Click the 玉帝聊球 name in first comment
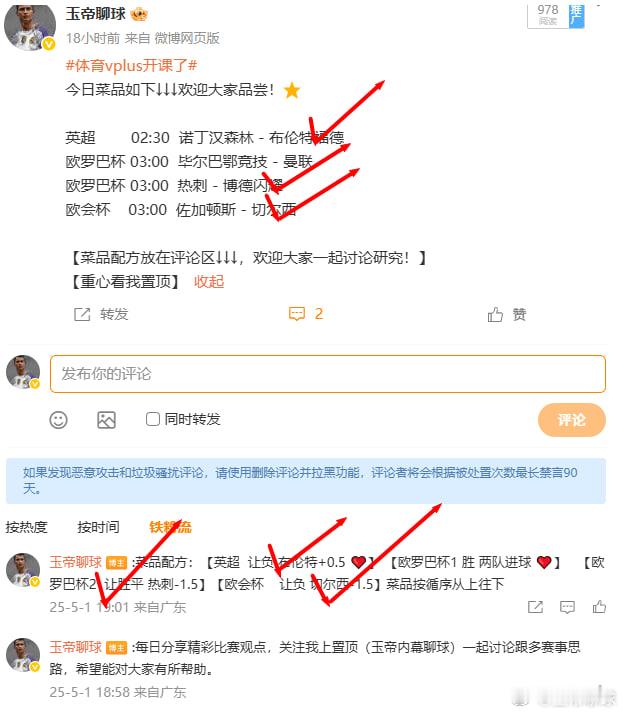 click(x=76, y=562)
